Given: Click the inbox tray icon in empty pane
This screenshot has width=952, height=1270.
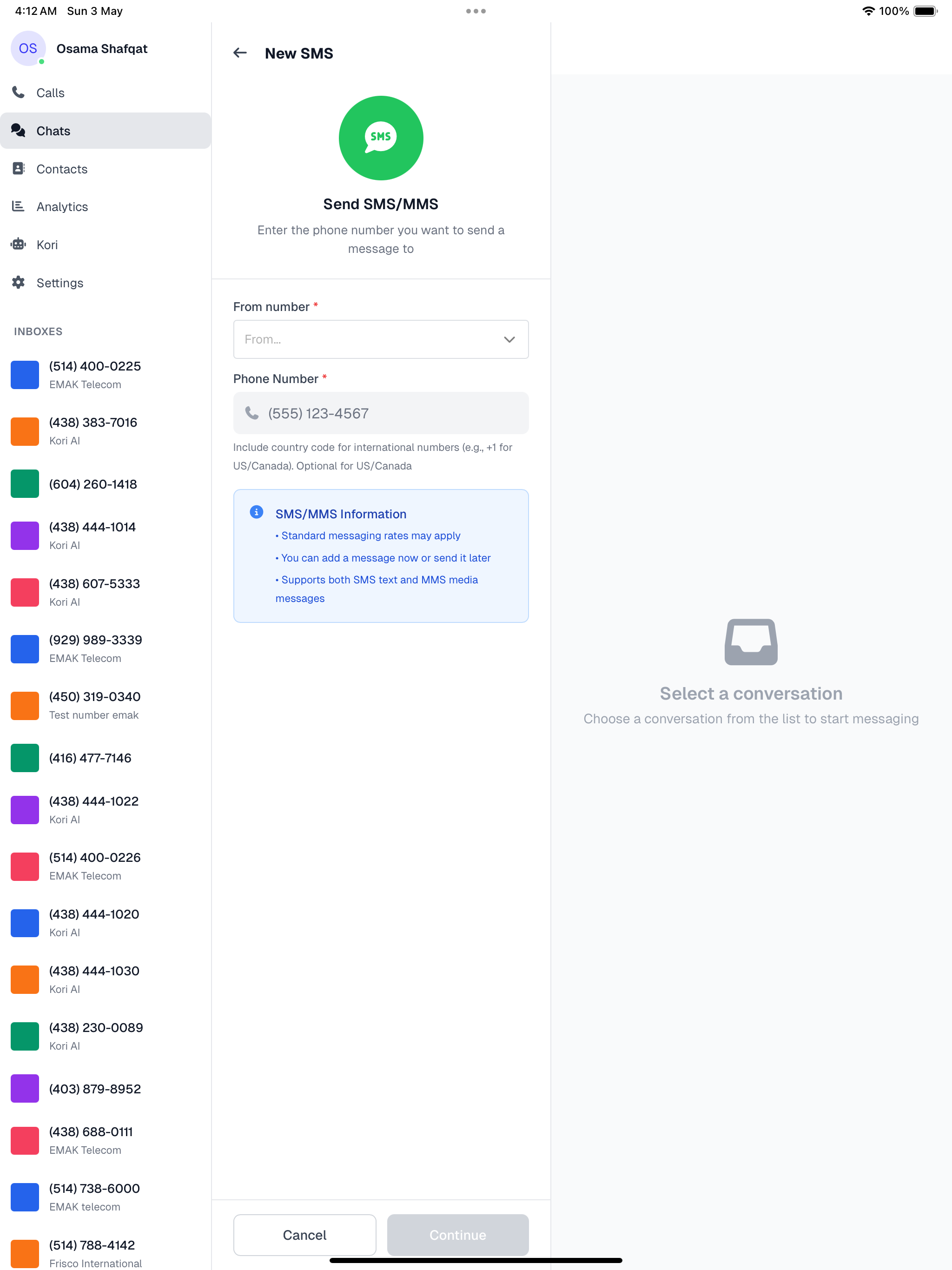Looking at the screenshot, I should tap(751, 642).
